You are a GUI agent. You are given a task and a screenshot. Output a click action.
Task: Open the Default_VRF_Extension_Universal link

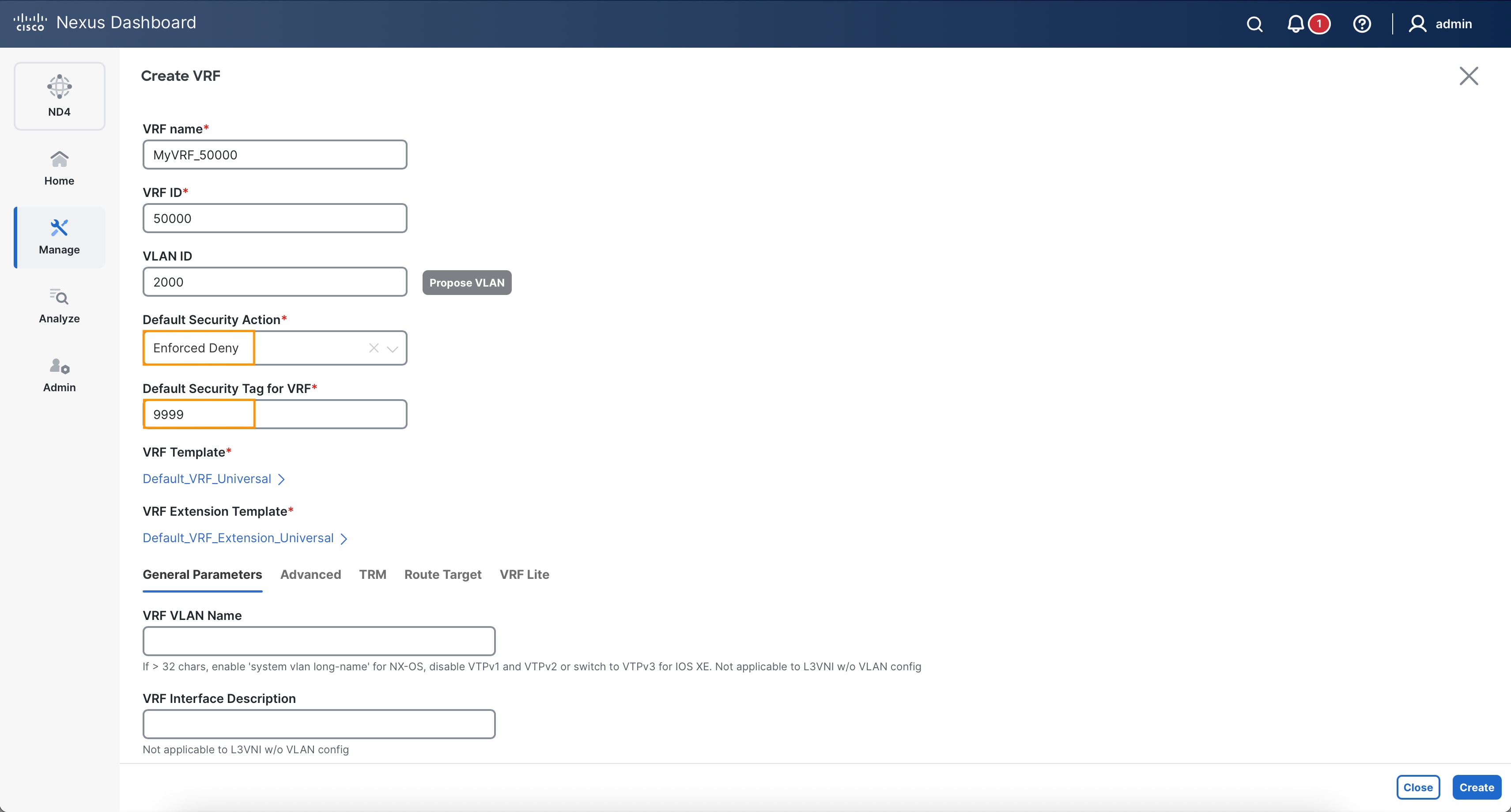coord(238,538)
